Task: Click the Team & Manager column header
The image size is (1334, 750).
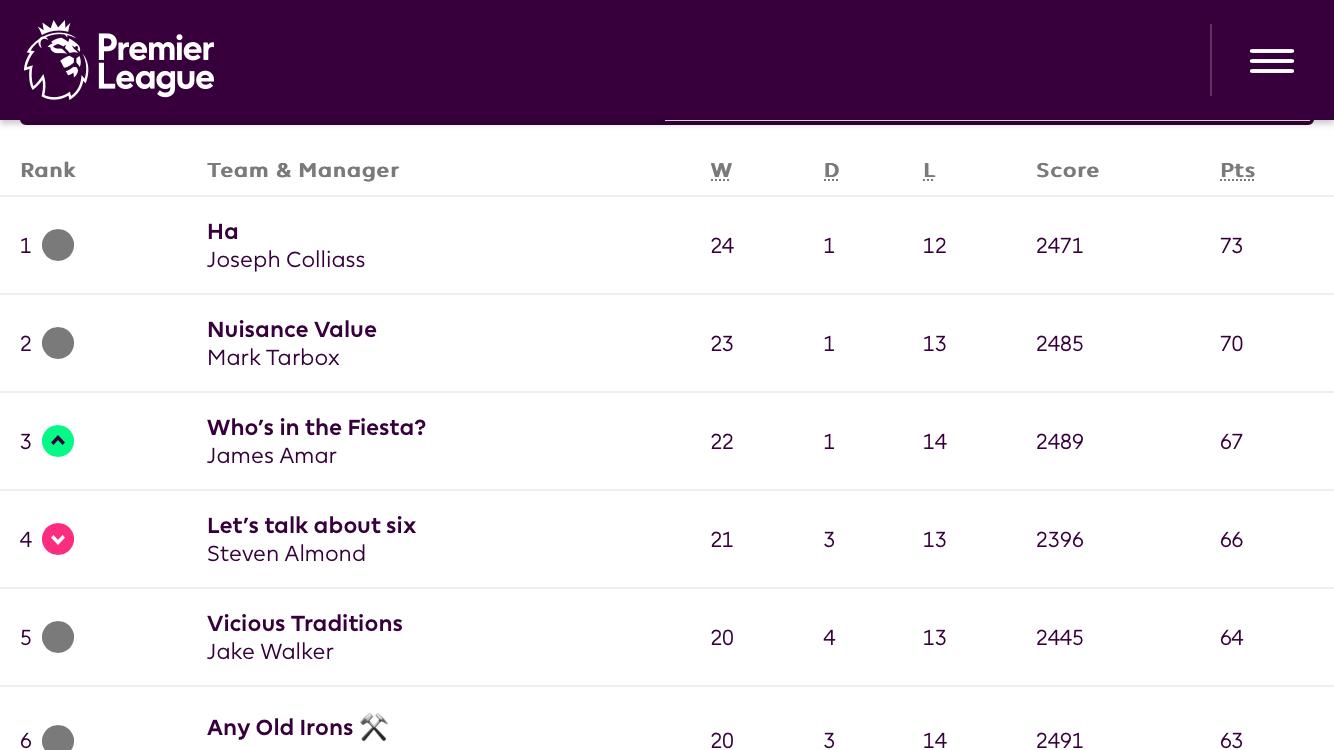Action: click(x=303, y=170)
